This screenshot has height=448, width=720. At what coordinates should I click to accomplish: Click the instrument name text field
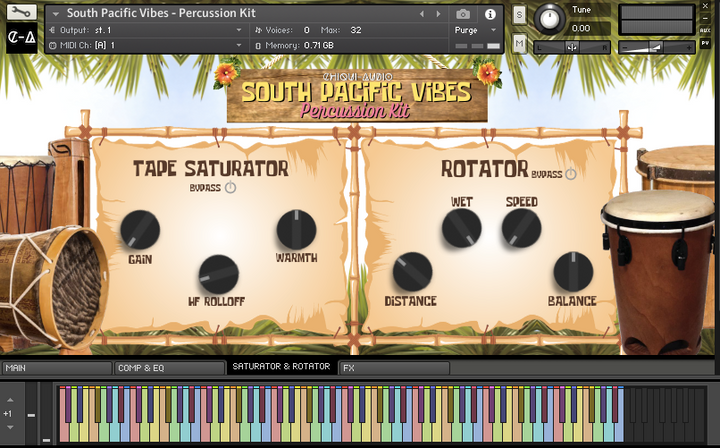point(161,13)
